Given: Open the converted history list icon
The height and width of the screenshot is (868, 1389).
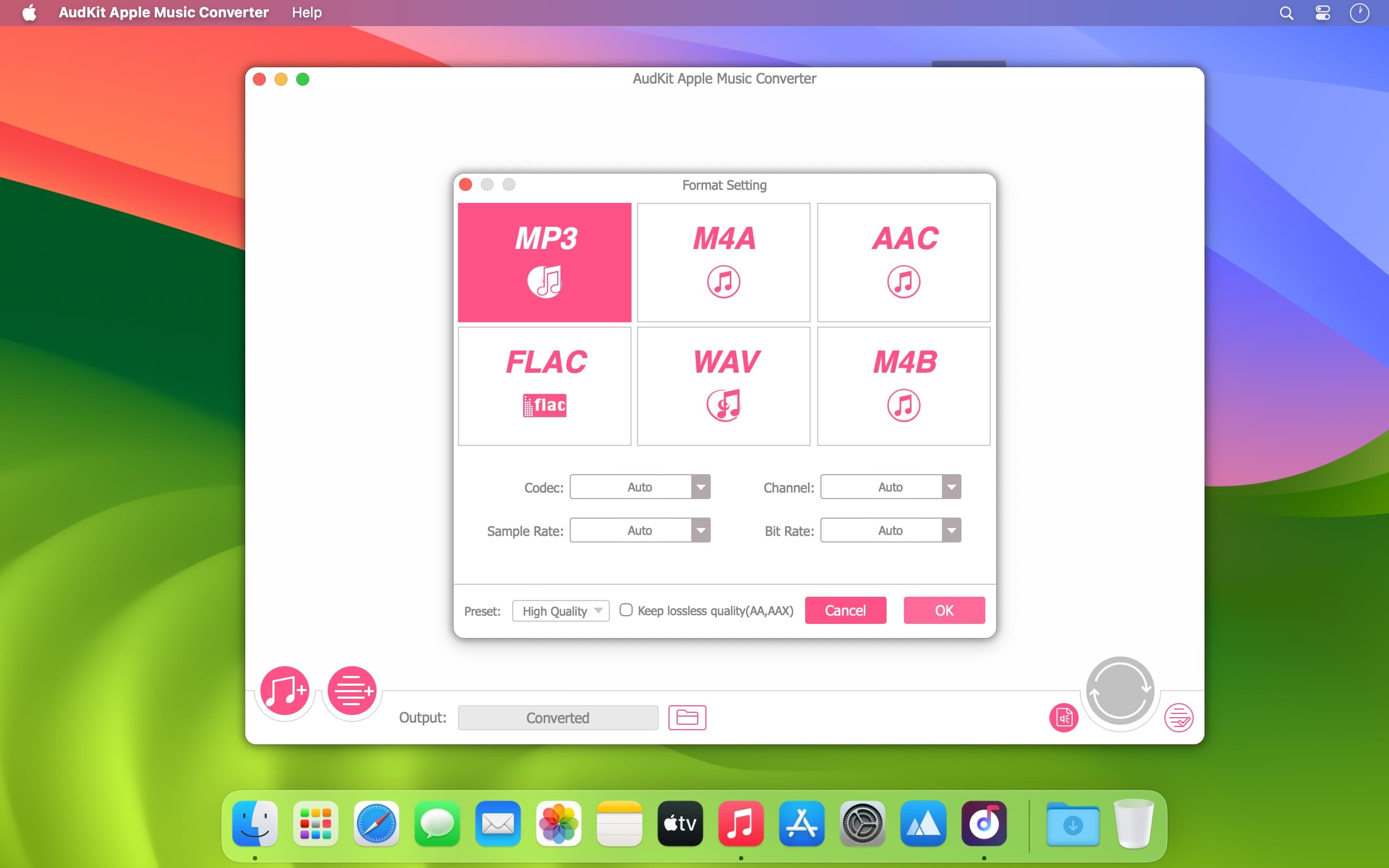Looking at the screenshot, I should point(1178,718).
